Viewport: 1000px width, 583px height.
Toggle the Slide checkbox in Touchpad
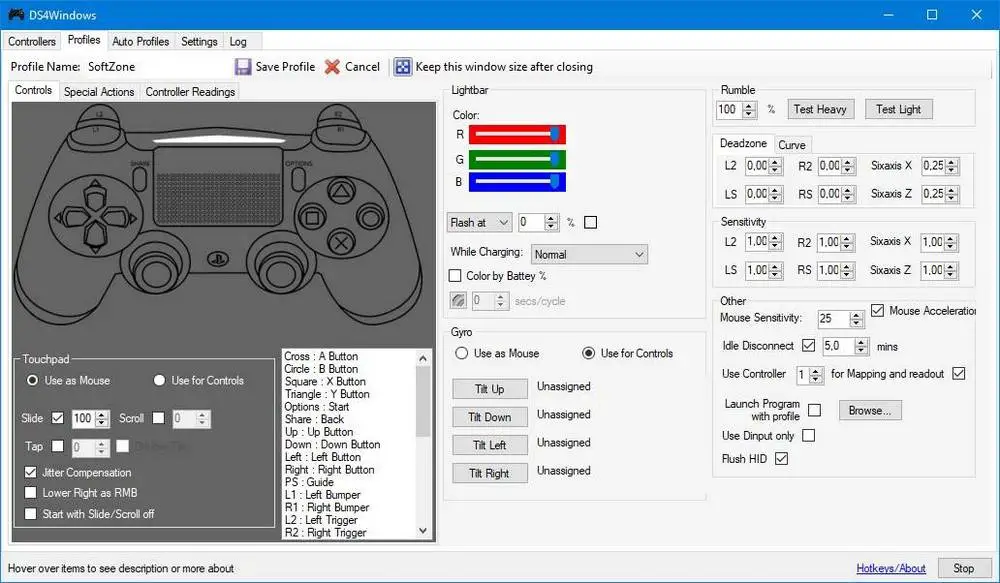coord(57,418)
